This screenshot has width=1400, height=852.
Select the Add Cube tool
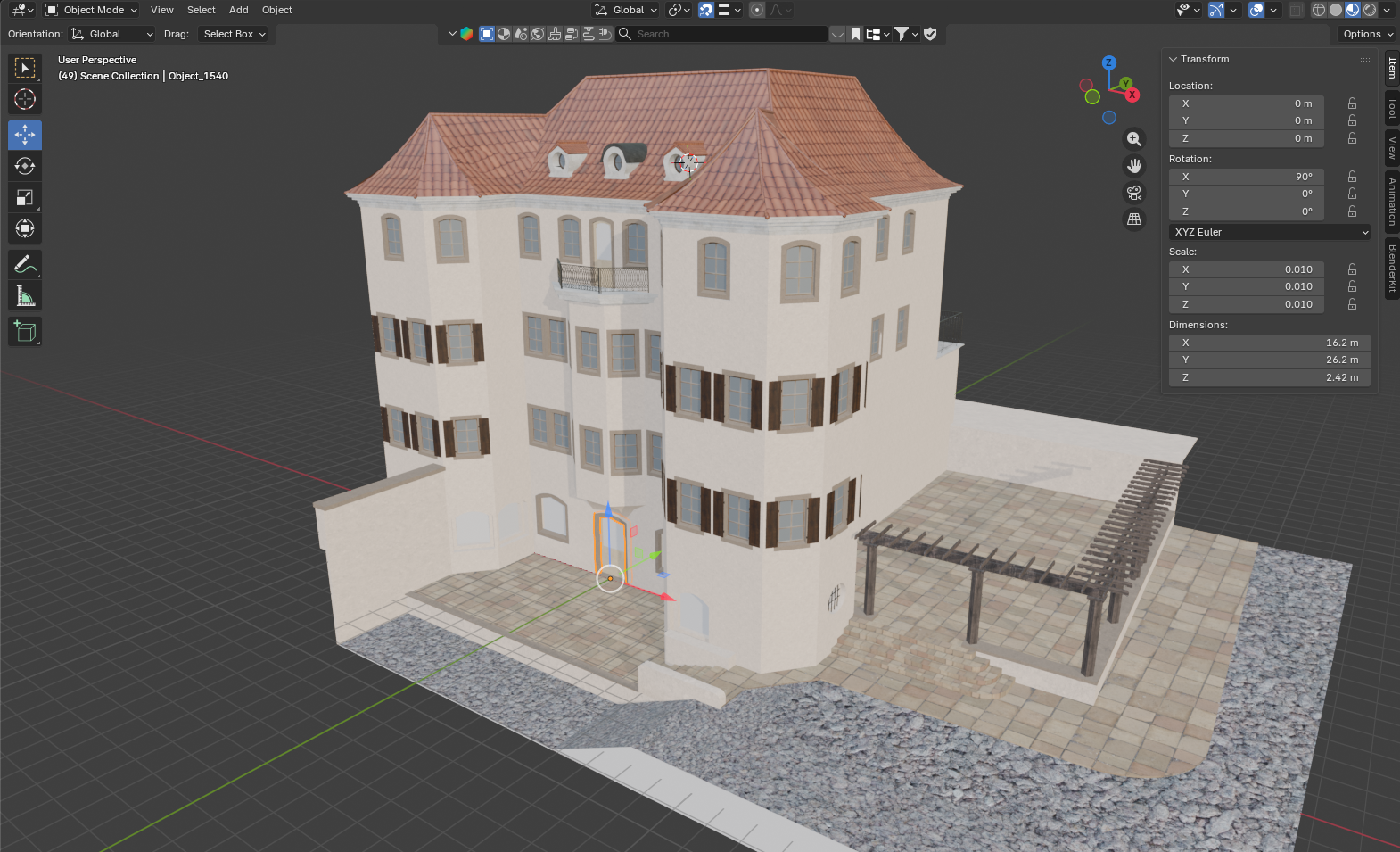25,332
